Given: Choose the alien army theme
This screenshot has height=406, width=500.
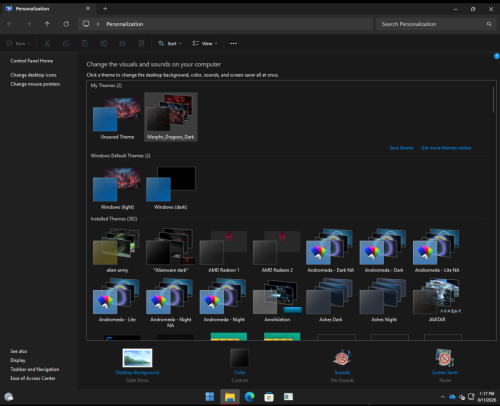Looking at the screenshot, I should (117, 251).
